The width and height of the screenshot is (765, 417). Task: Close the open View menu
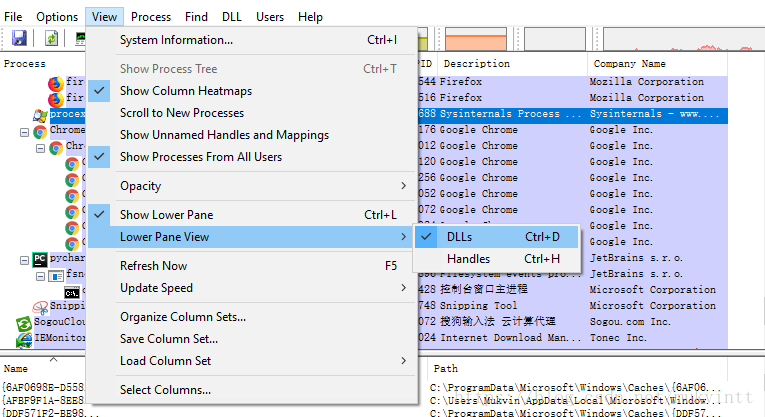[x=104, y=17]
